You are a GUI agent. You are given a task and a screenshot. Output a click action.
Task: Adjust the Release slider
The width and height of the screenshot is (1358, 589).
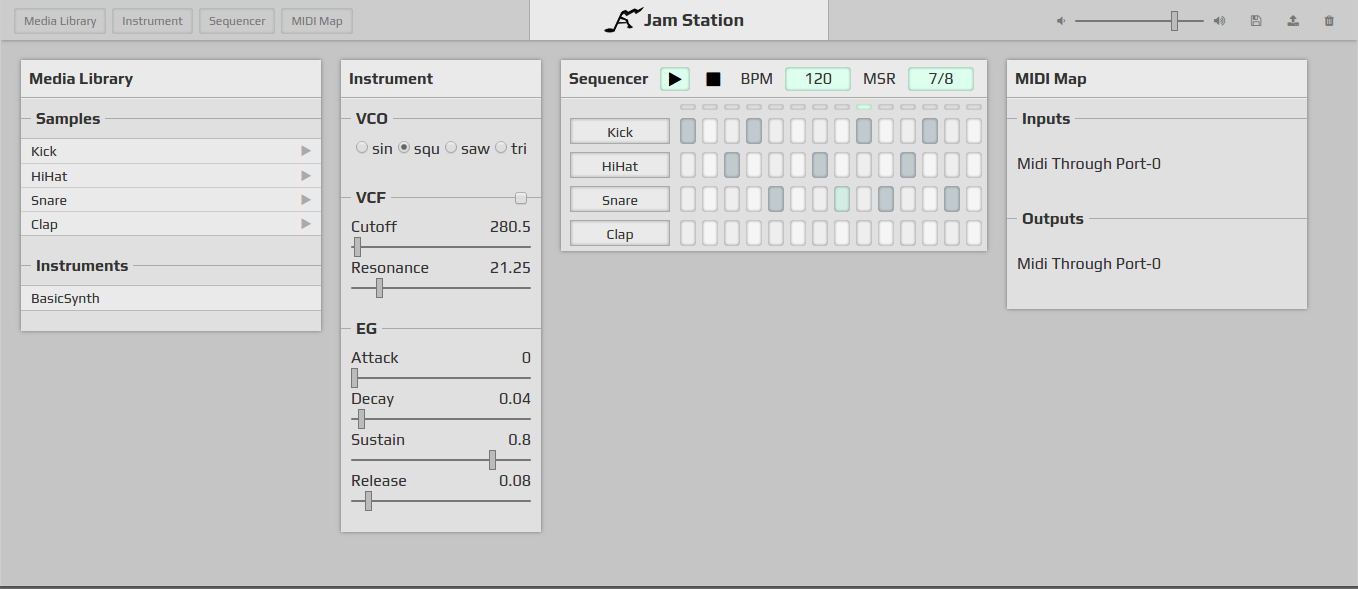pos(441,501)
